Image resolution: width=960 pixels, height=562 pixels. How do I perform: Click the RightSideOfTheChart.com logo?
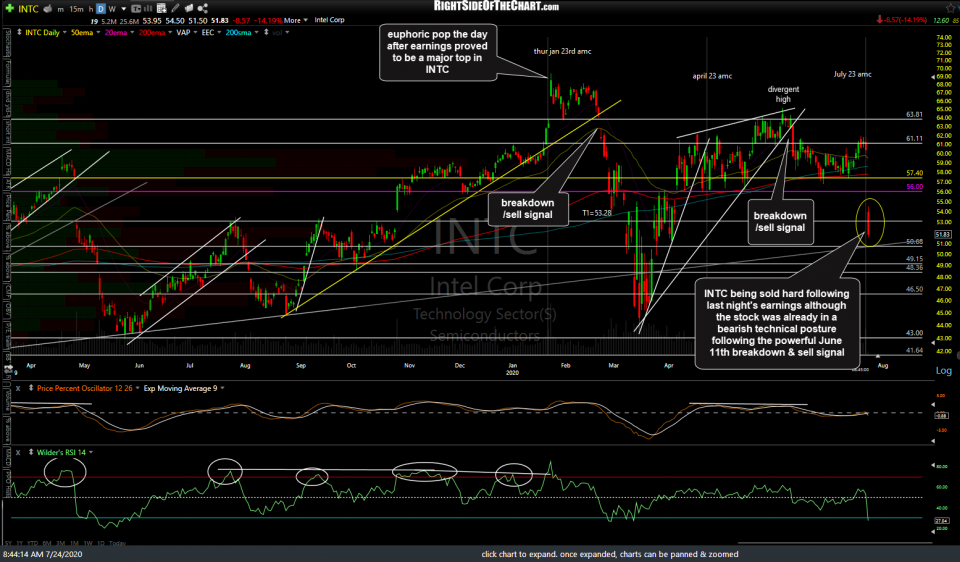coord(496,6)
